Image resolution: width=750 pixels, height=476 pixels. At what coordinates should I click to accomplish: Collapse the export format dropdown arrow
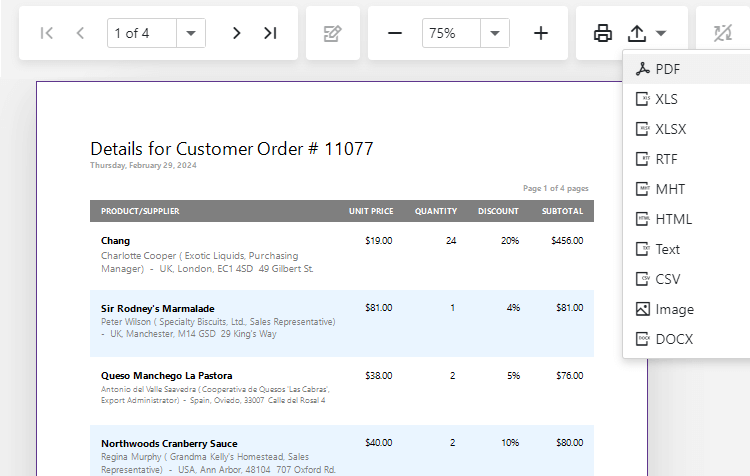[662, 33]
